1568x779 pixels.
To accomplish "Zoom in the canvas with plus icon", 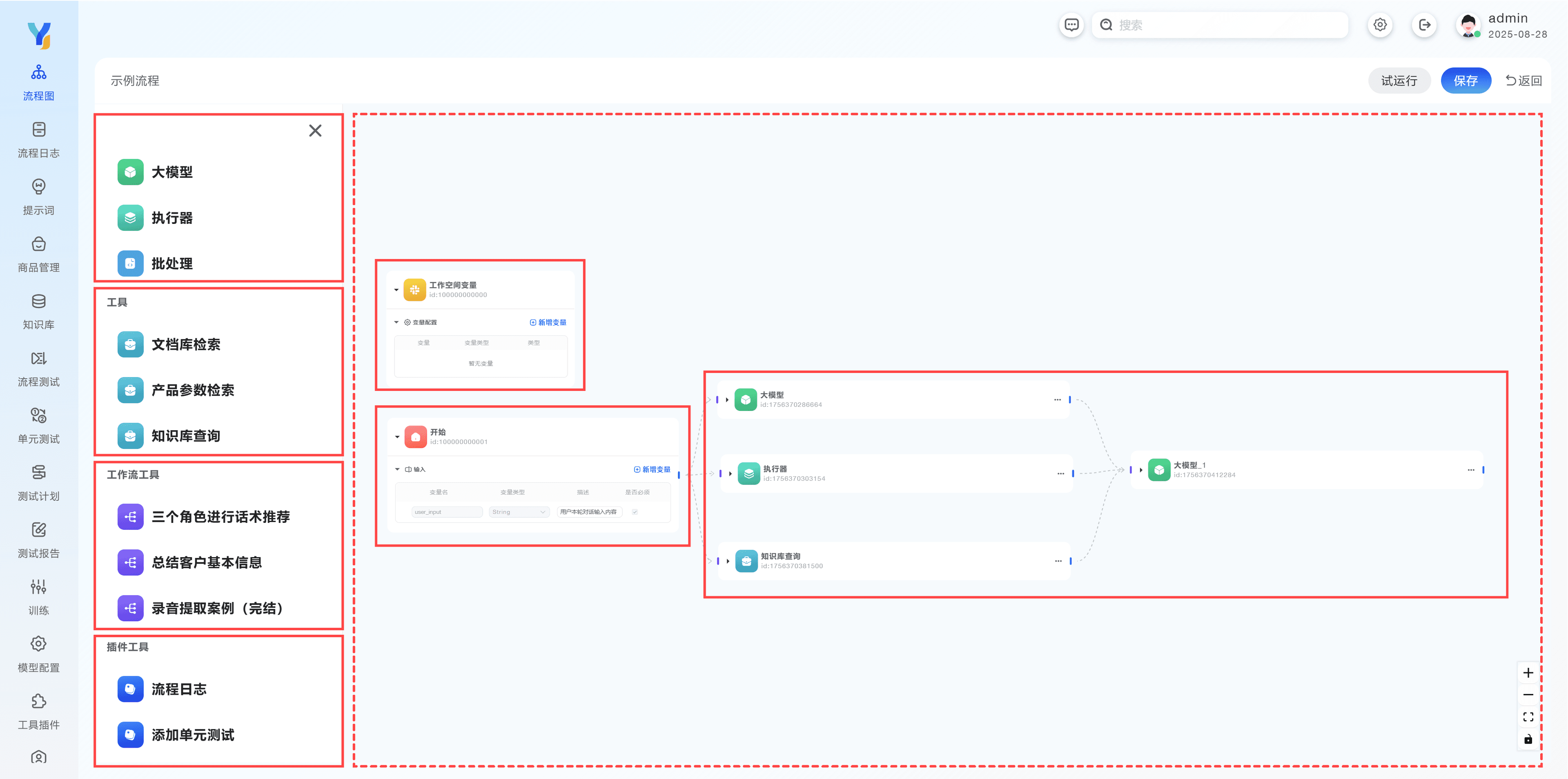I will [x=1528, y=673].
